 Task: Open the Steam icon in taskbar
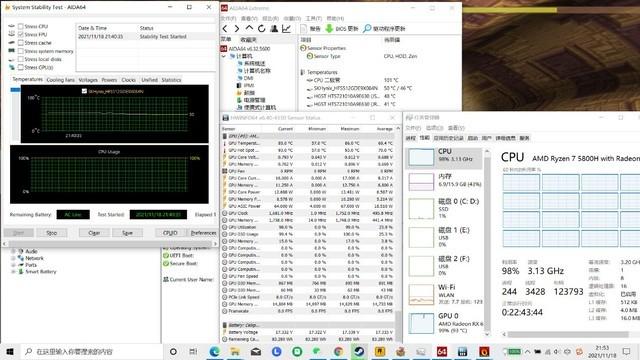click(x=359, y=351)
